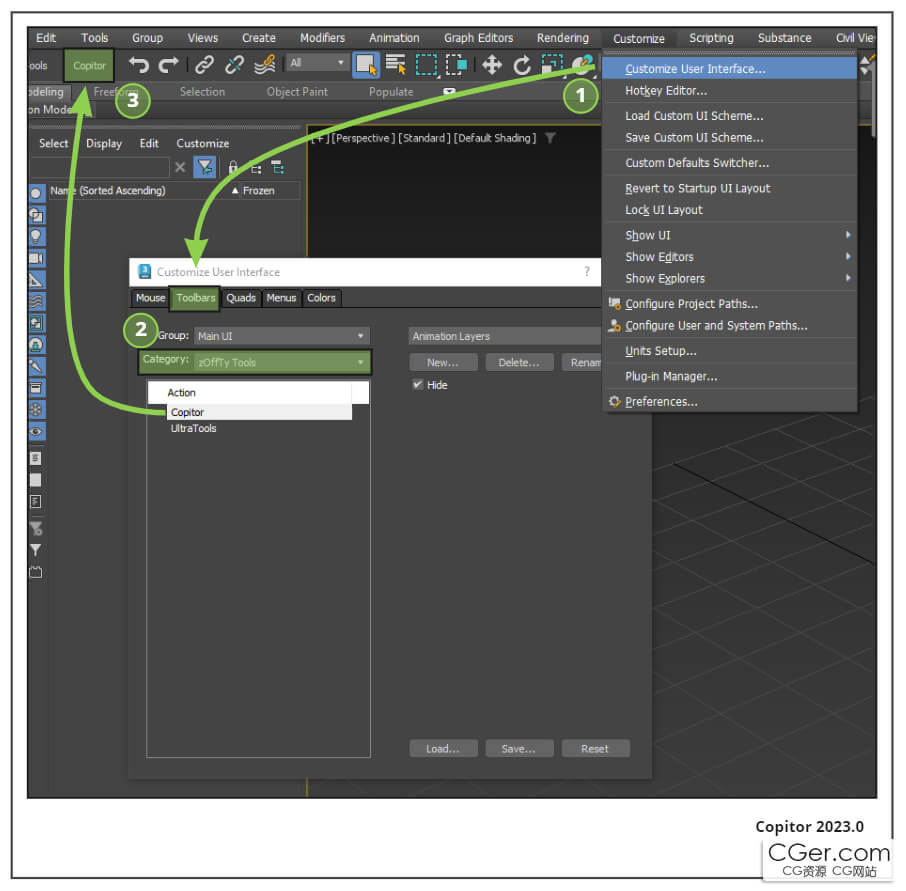Toggle the Window/Crossing selection button
Image resolution: width=906 pixels, height=891 pixels.
pos(455,65)
